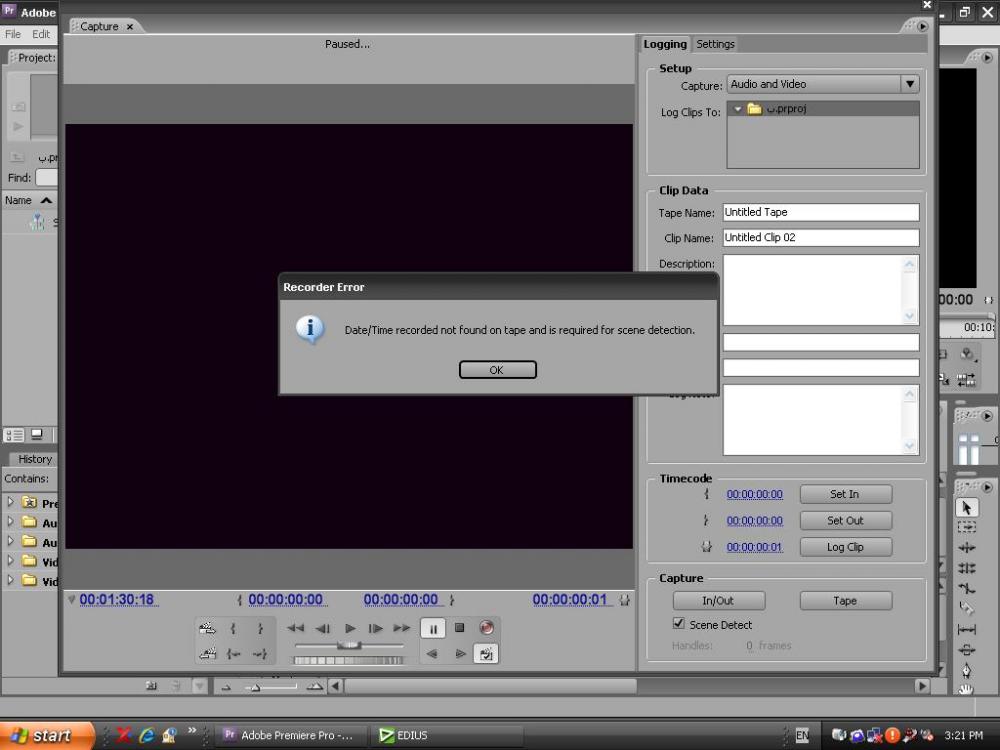Collapse the .prproj folder in Log Clips To
This screenshot has width=1000, height=750.
click(x=737, y=109)
